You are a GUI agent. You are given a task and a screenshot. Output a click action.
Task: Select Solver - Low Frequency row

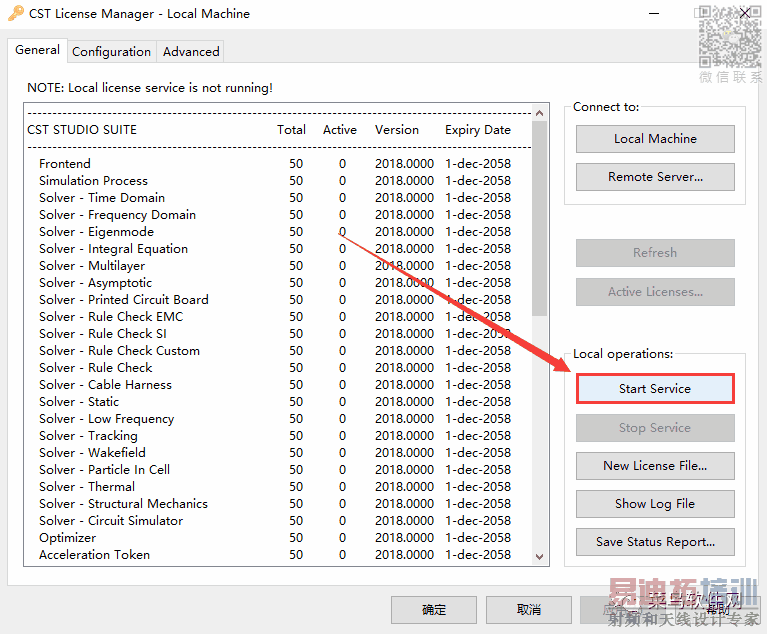click(275, 419)
